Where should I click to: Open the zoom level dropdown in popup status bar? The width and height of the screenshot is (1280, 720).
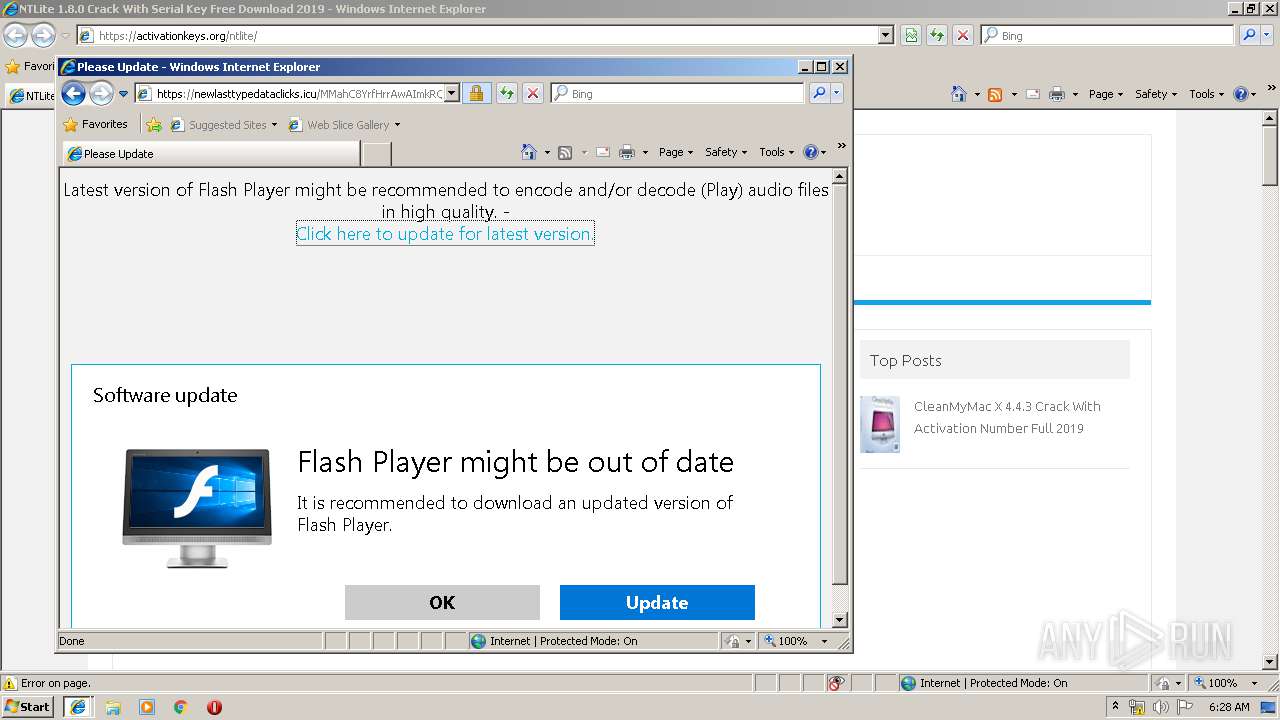824,641
